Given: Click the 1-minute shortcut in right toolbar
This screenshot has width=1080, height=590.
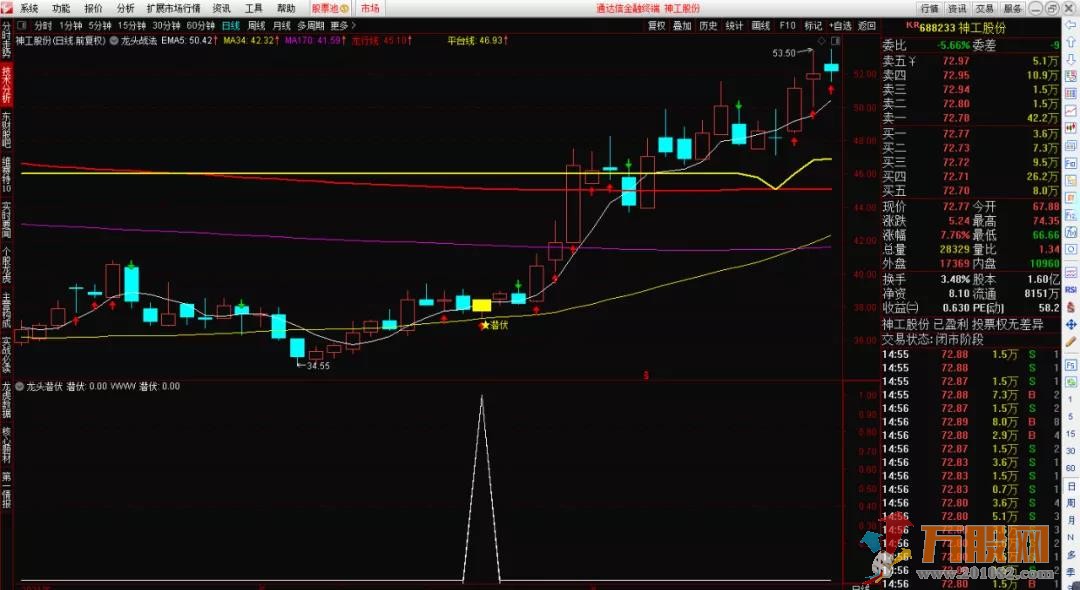Looking at the screenshot, I should tap(1071, 398).
